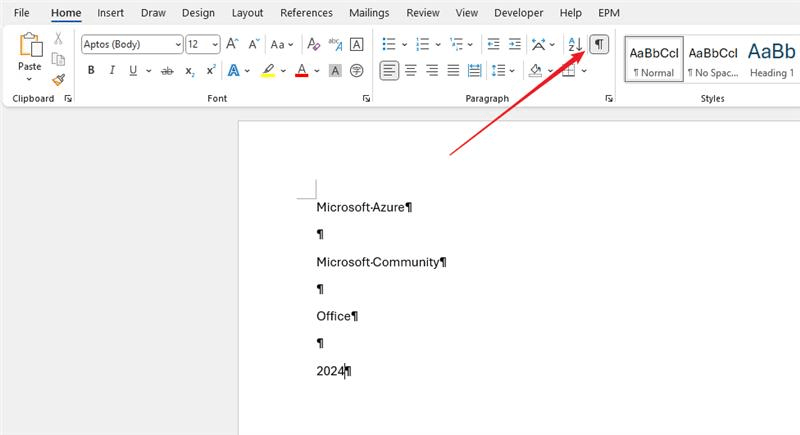Open the Review tab

(422, 13)
